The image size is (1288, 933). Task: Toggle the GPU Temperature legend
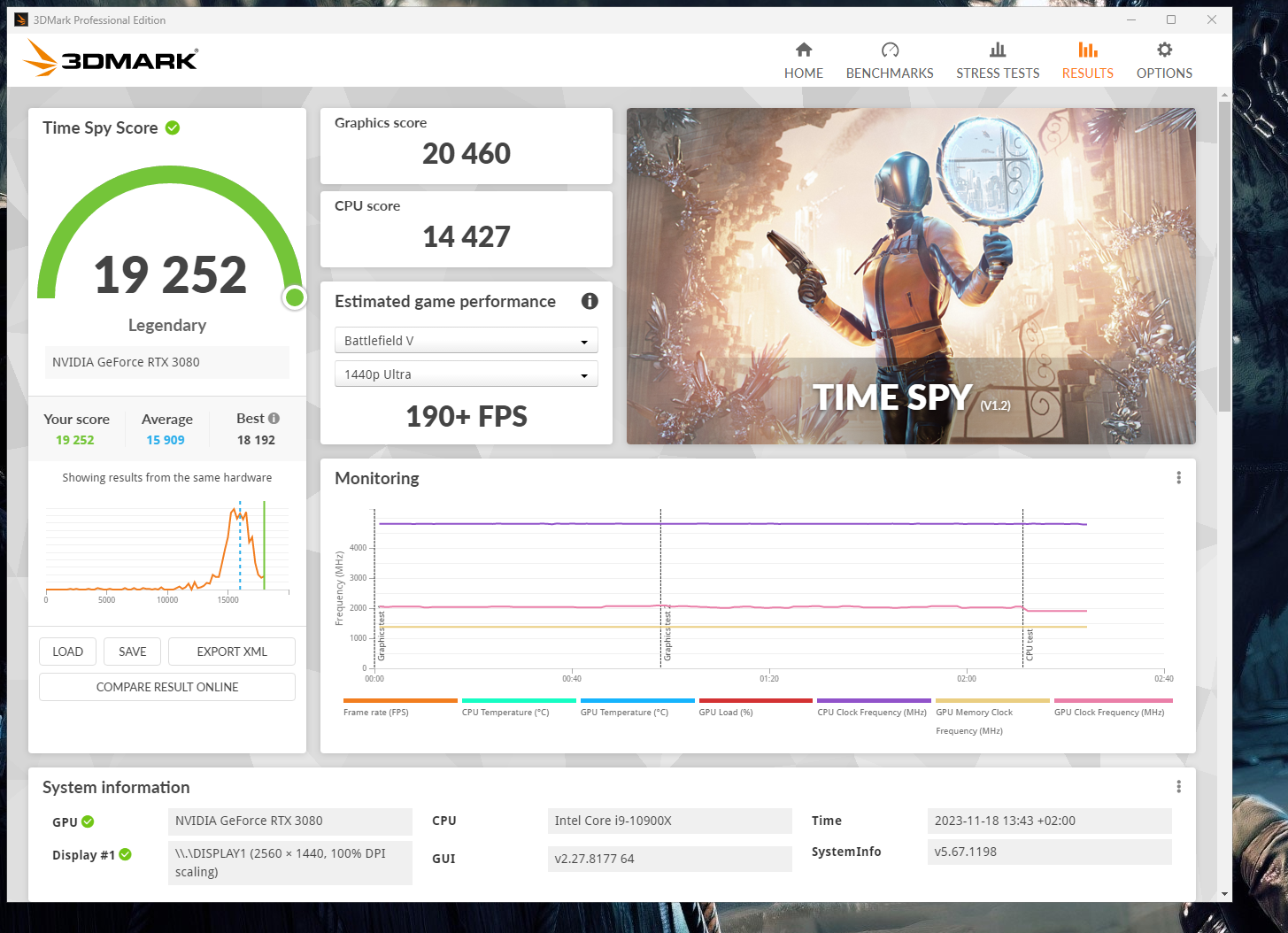[636, 707]
